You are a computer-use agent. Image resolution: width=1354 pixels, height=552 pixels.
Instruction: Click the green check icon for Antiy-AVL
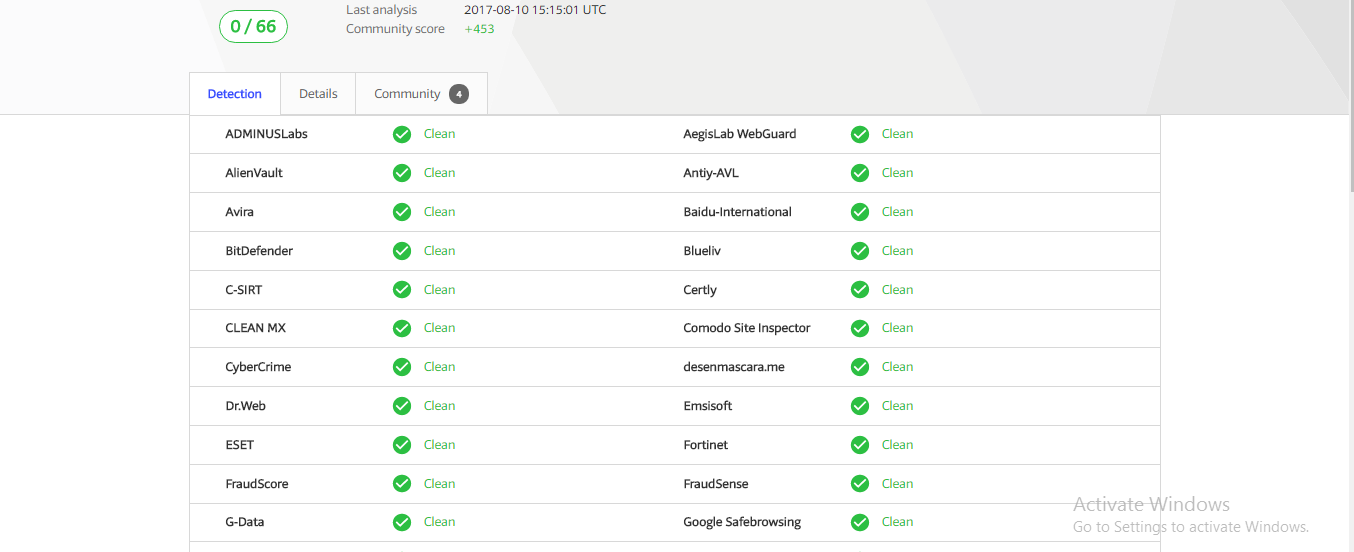coord(860,173)
